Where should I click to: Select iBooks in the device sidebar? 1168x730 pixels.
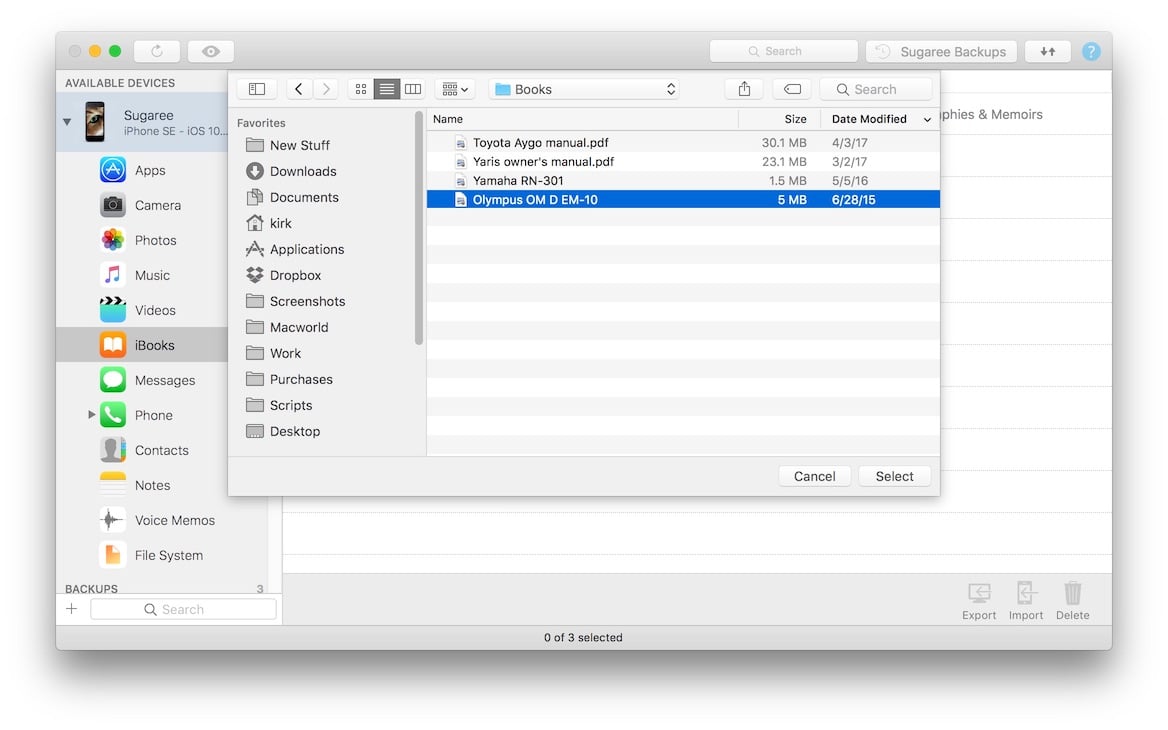coord(142,345)
